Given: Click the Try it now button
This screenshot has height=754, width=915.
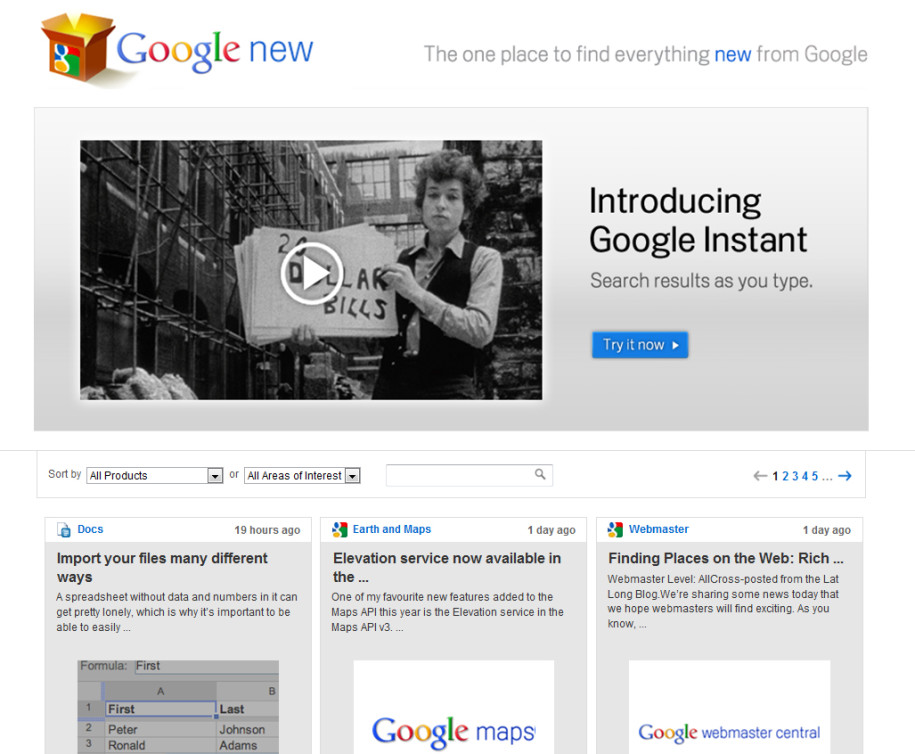Looking at the screenshot, I should [x=640, y=345].
